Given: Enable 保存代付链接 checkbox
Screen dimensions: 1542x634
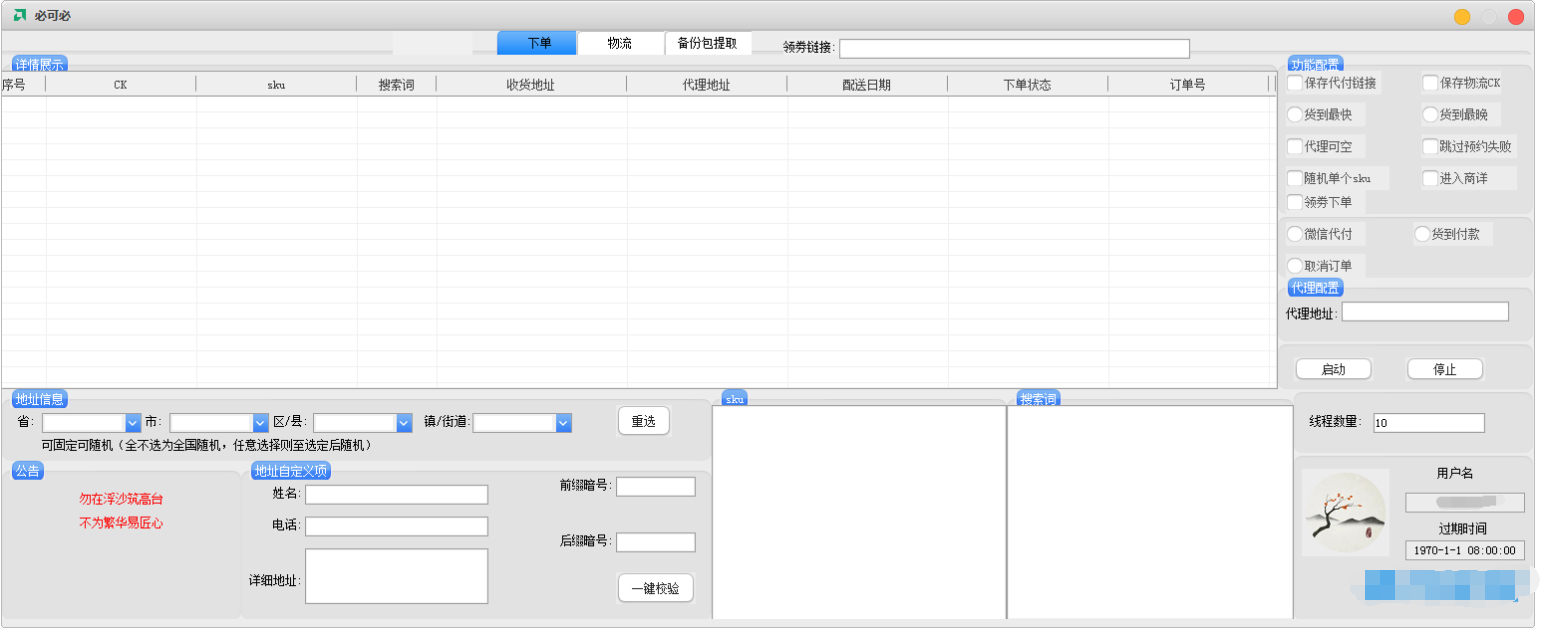Looking at the screenshot, I should point(1295,83).
